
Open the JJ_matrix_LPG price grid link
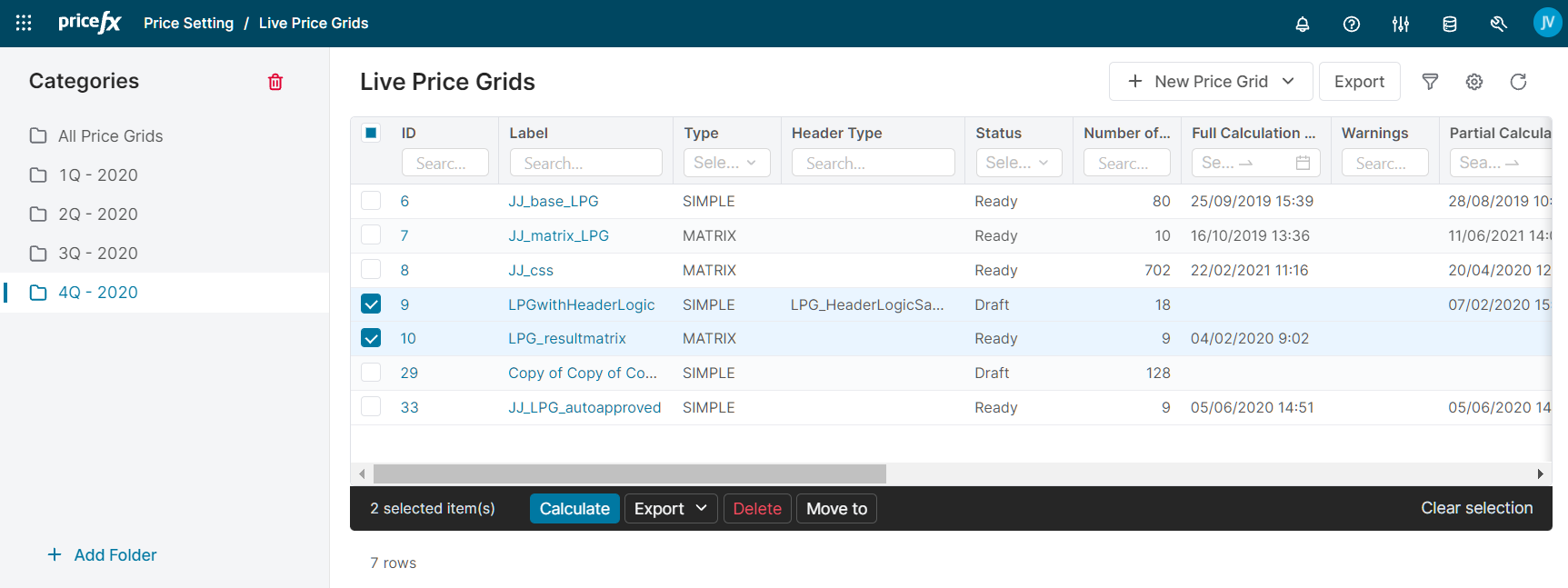(x=558, y=235)
